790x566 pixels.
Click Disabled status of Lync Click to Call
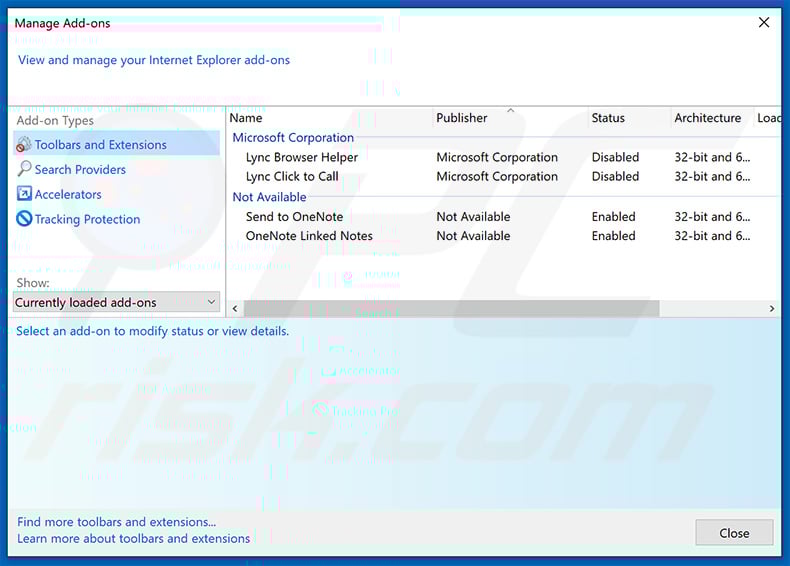point(615,176)
